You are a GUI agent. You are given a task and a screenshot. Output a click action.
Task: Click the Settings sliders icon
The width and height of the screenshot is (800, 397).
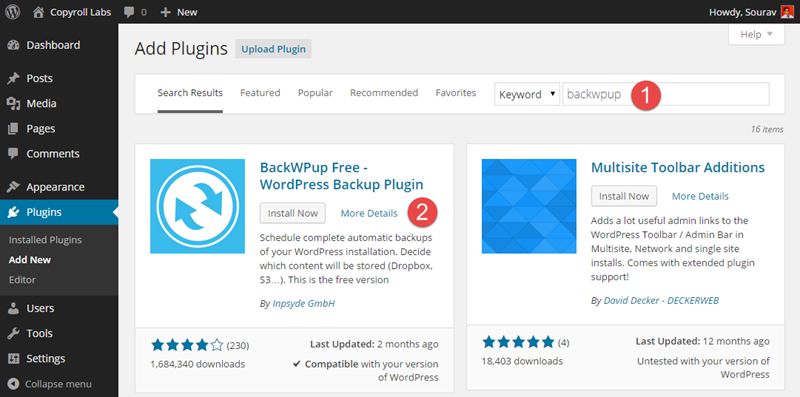(14, 358)
